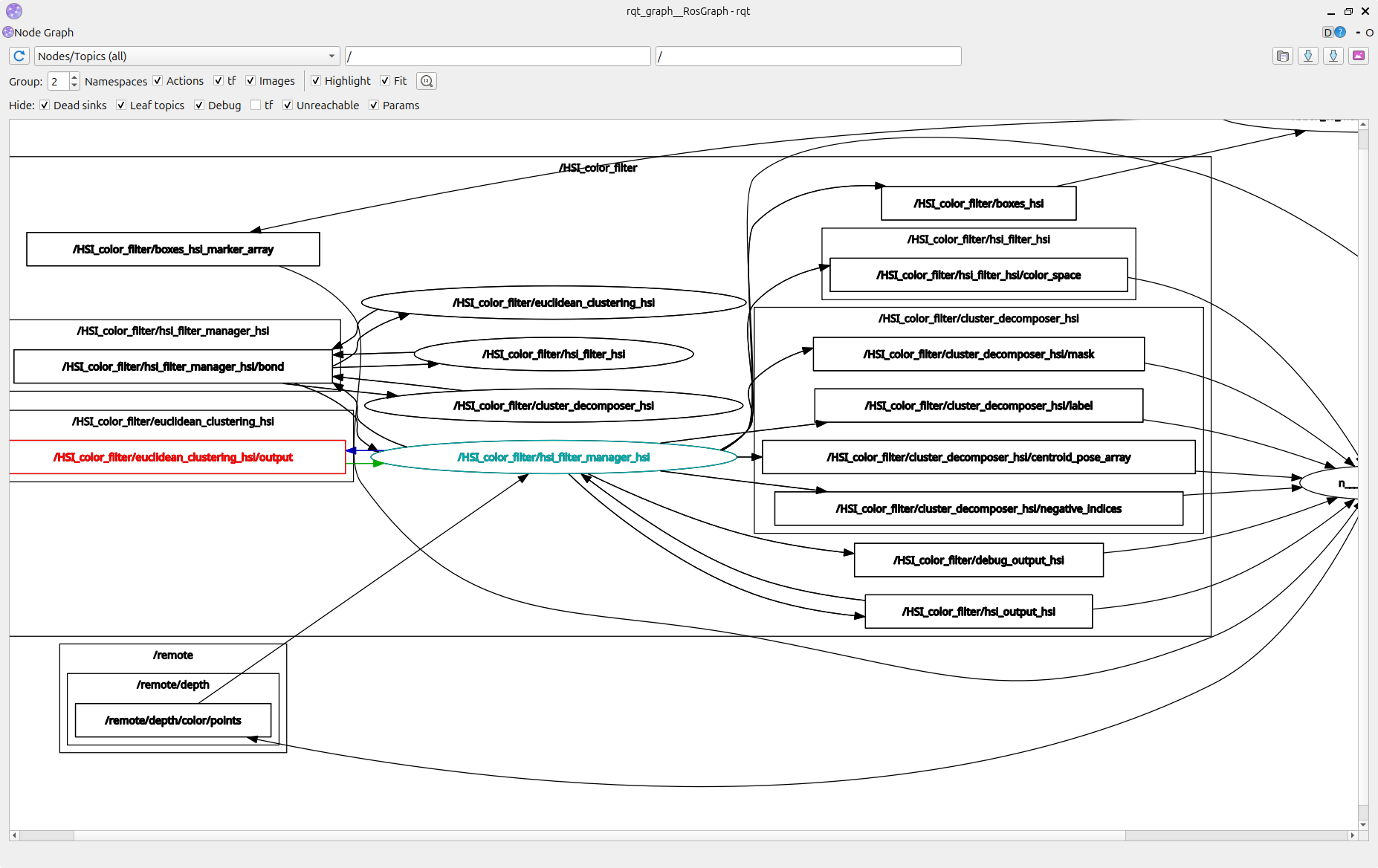Save graph as image with pink icon
This screenshot has height=868, width=1378.
1359,56
